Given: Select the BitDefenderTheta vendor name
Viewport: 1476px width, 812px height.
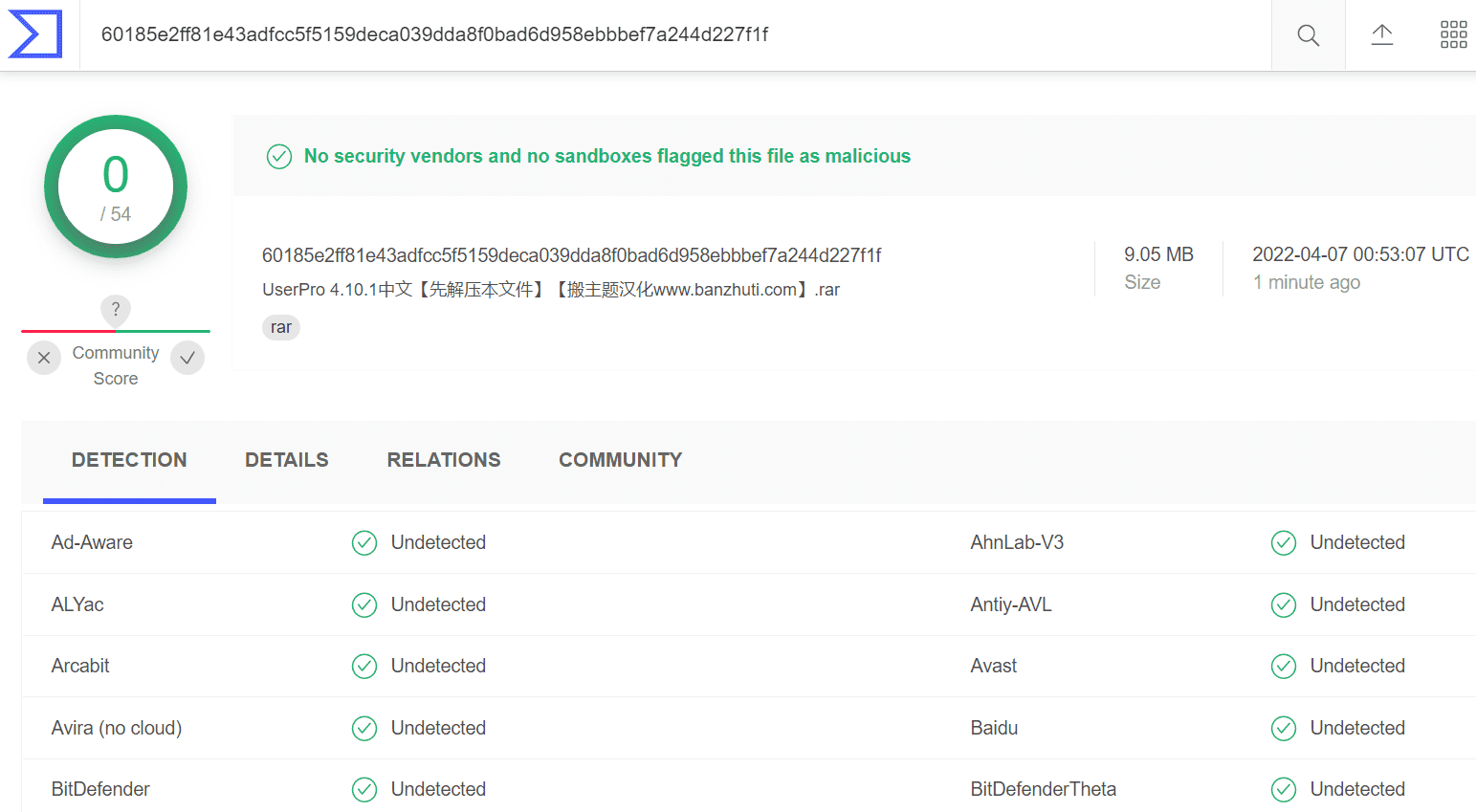Looking at the screenshot, I should pyautogui.click(x=1044, y=789).
